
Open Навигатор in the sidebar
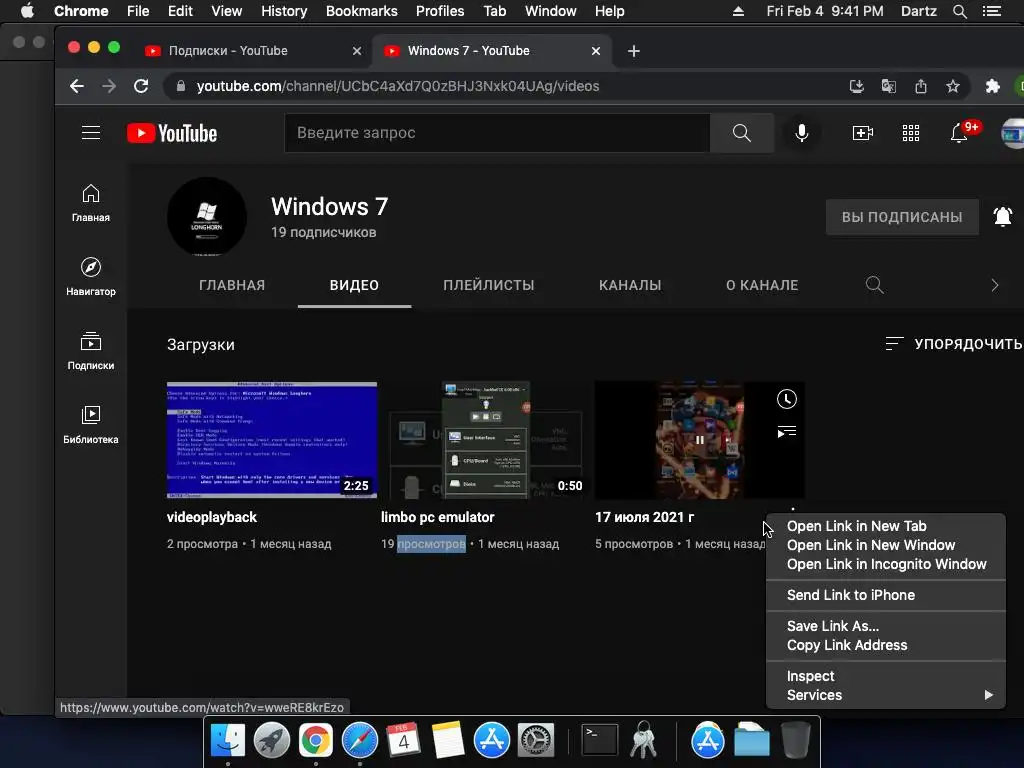click(x=91, y=277)
